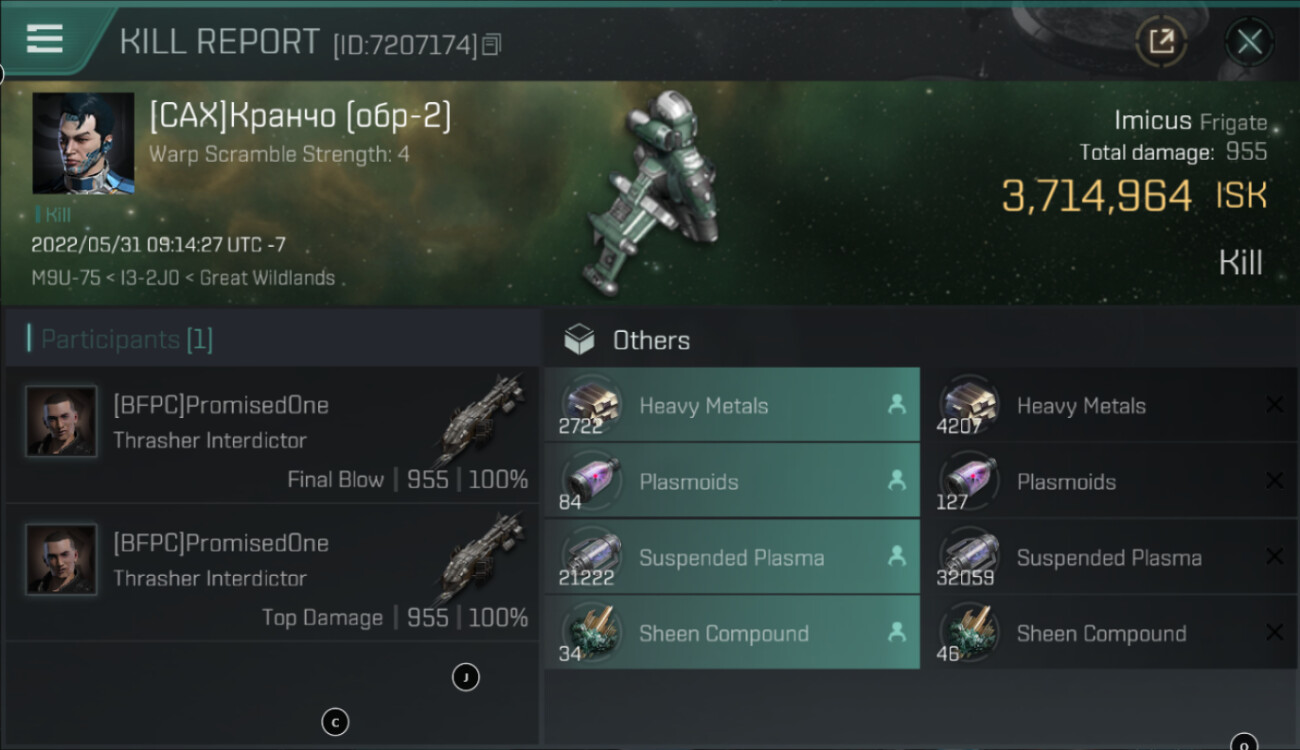
Task: Click the Others cargo box icon
Action: point(579,340)
